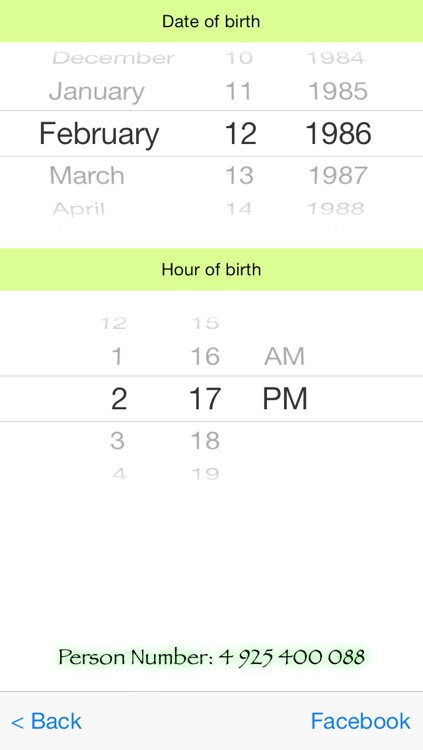
Task: Pick year 1987 in the year wheel
Action: (x=338, y=176)
